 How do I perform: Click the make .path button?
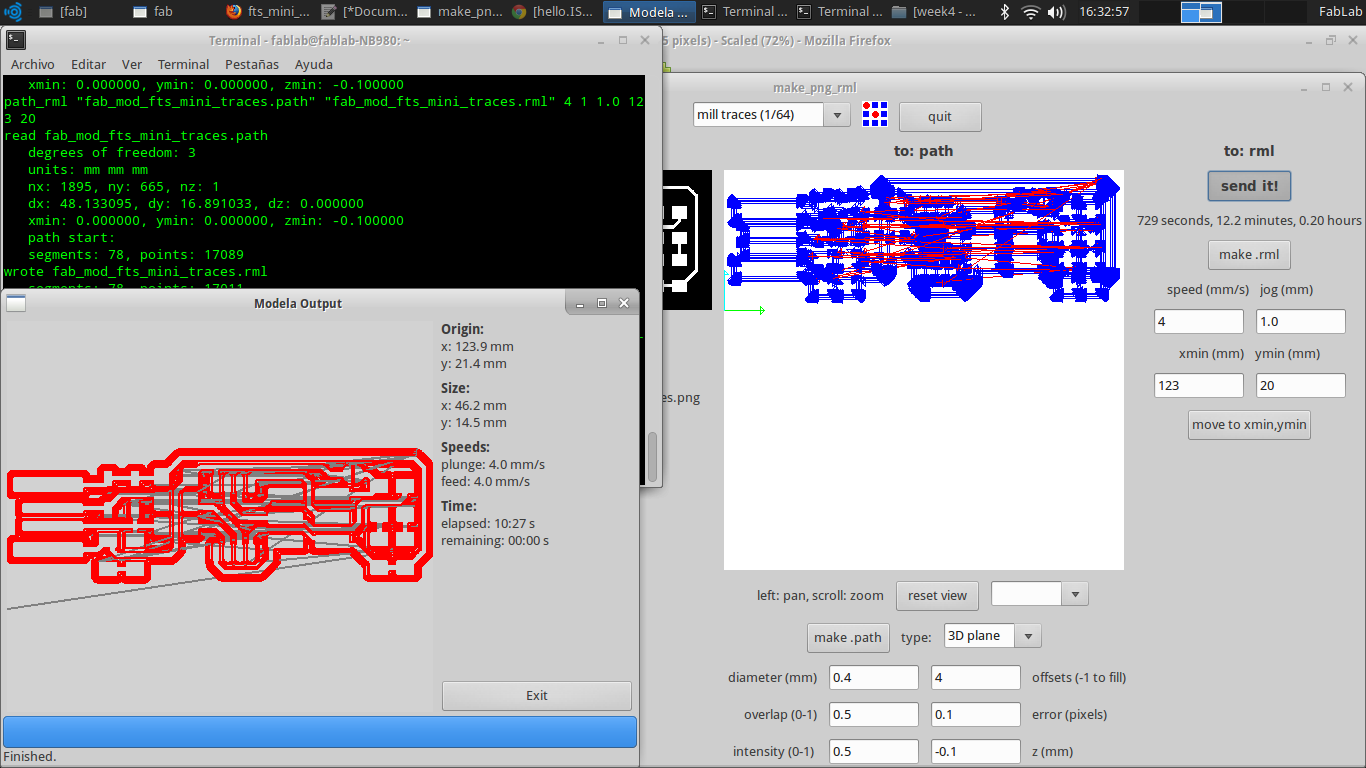(x=848, y=637)
